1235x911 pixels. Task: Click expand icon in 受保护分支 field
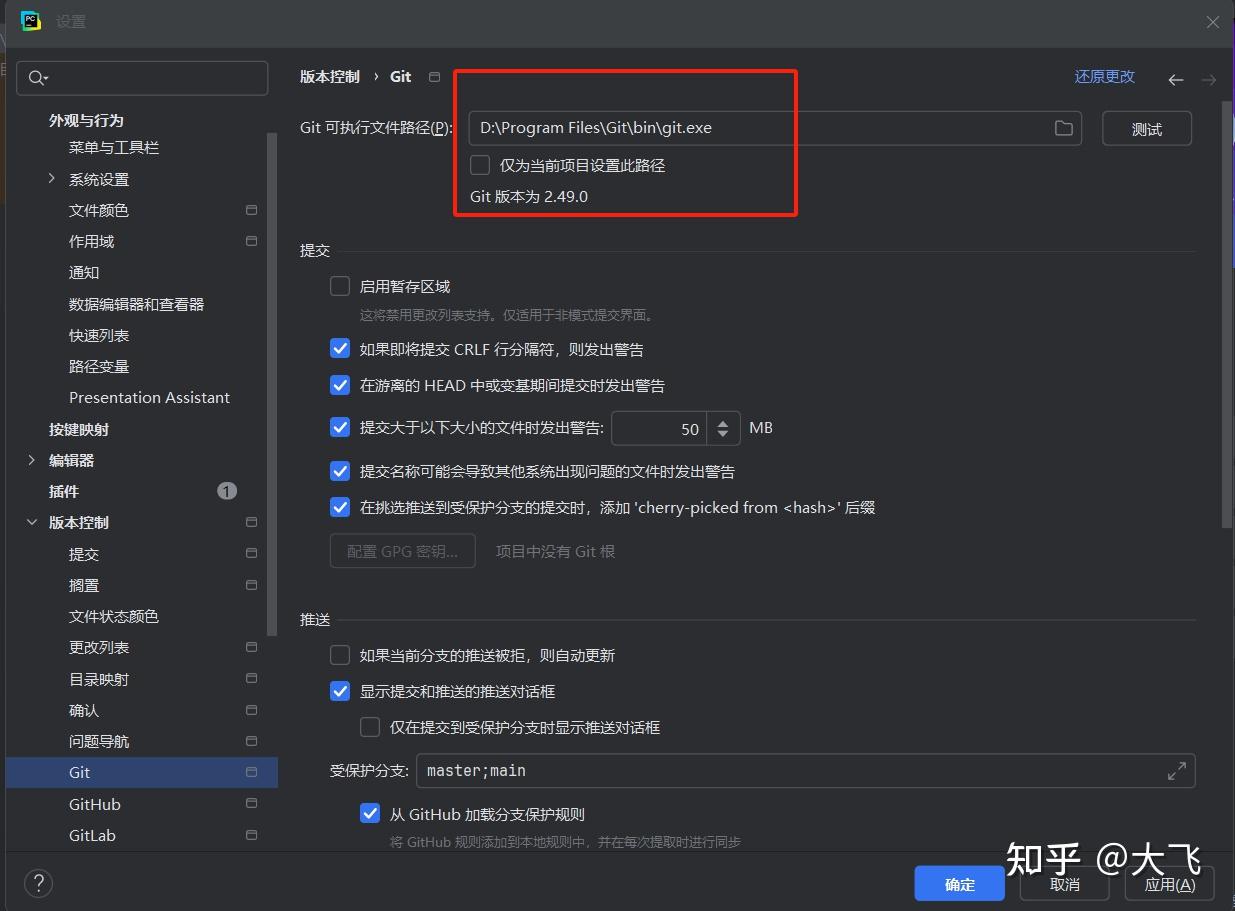(x=1177, y=770)
